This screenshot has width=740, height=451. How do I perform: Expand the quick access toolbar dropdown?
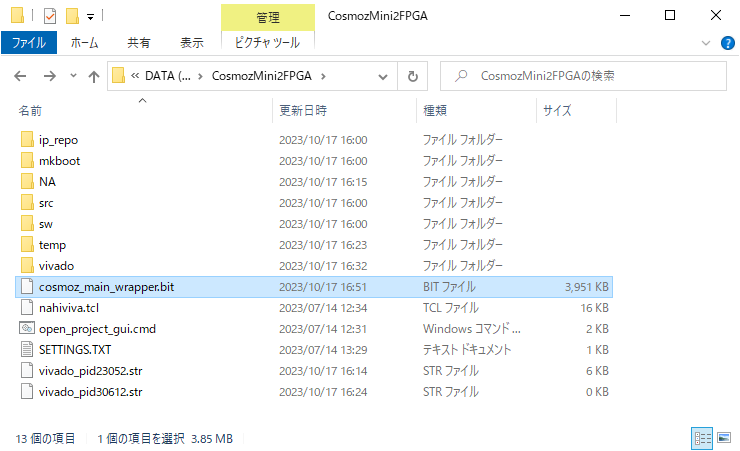pyautogui.click(x=90, y=17)
